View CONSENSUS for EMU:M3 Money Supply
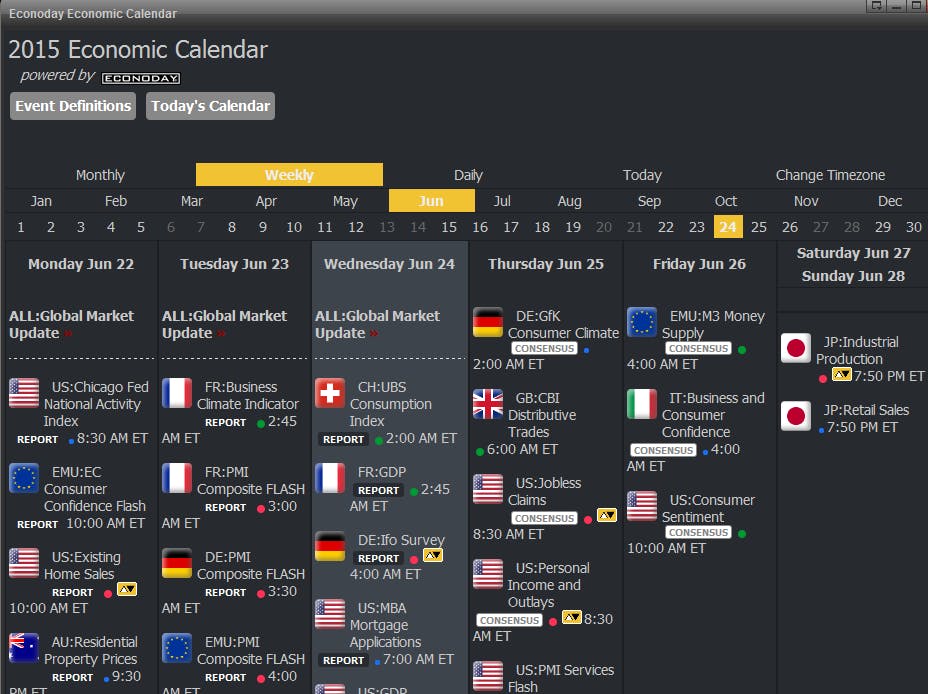928x694 pixels. (698, 348)
